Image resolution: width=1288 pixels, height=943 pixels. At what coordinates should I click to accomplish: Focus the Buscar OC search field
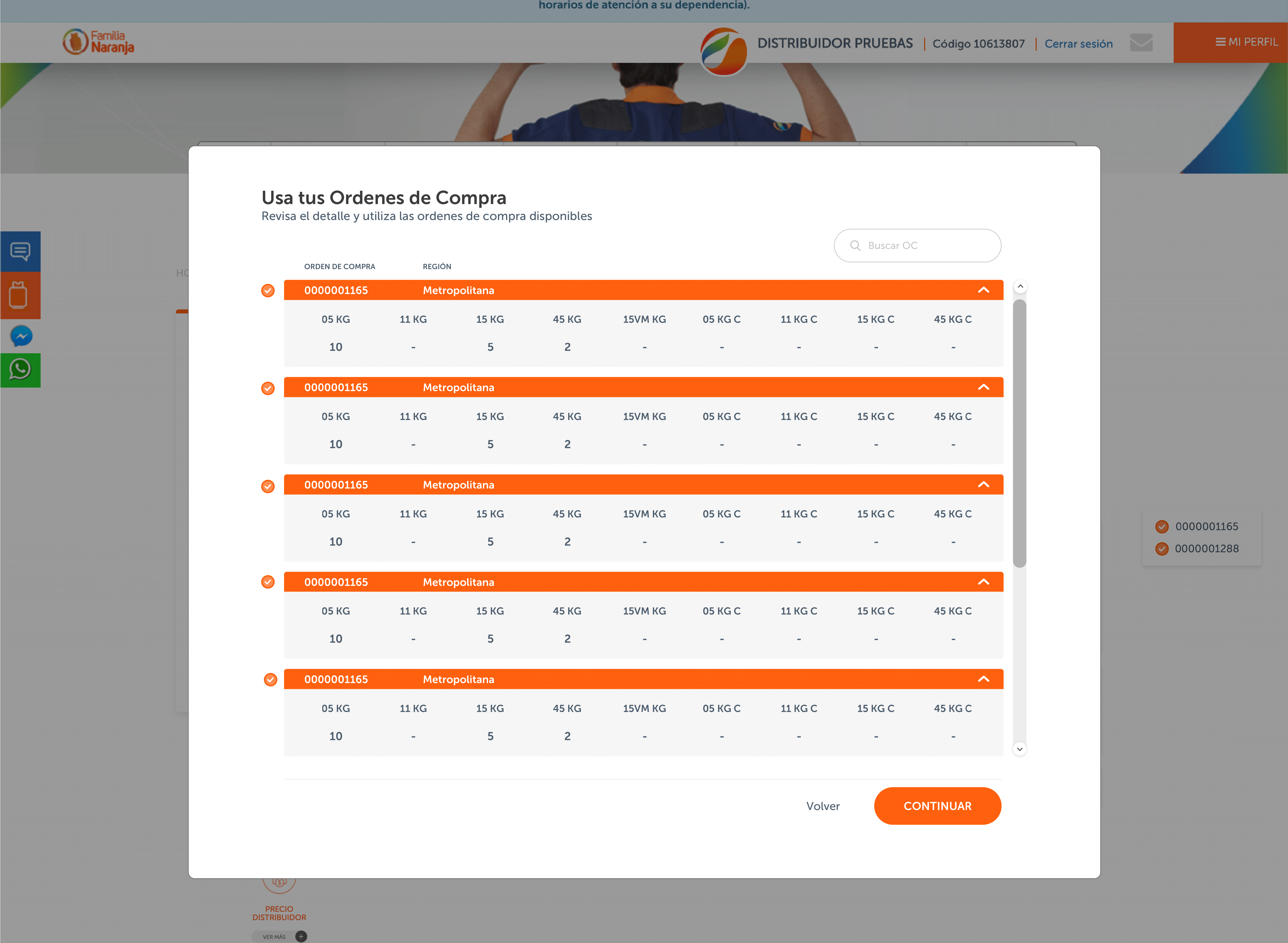point(917,245)
